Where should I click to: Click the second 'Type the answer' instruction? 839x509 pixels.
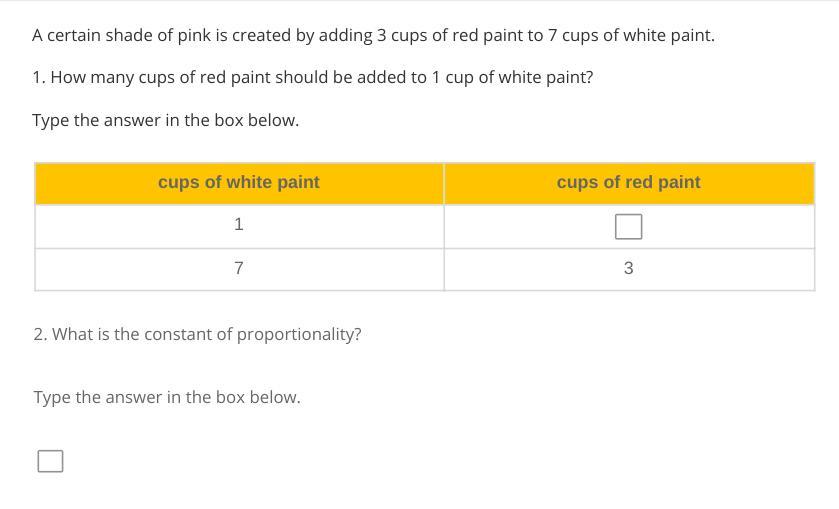(x=167, y=397)
